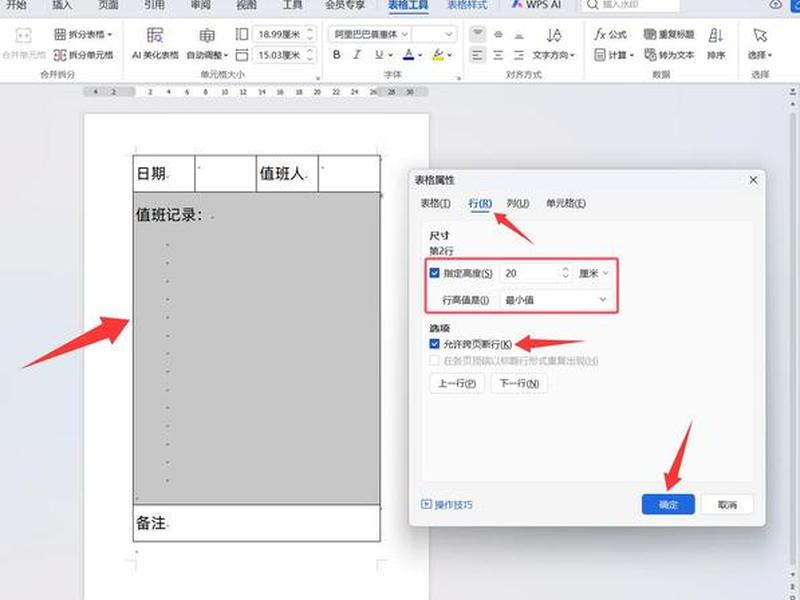The width and height of the screenshot is (800, 600).
Task: Click the 15.03厘米 width field
Action: point(279,55)
